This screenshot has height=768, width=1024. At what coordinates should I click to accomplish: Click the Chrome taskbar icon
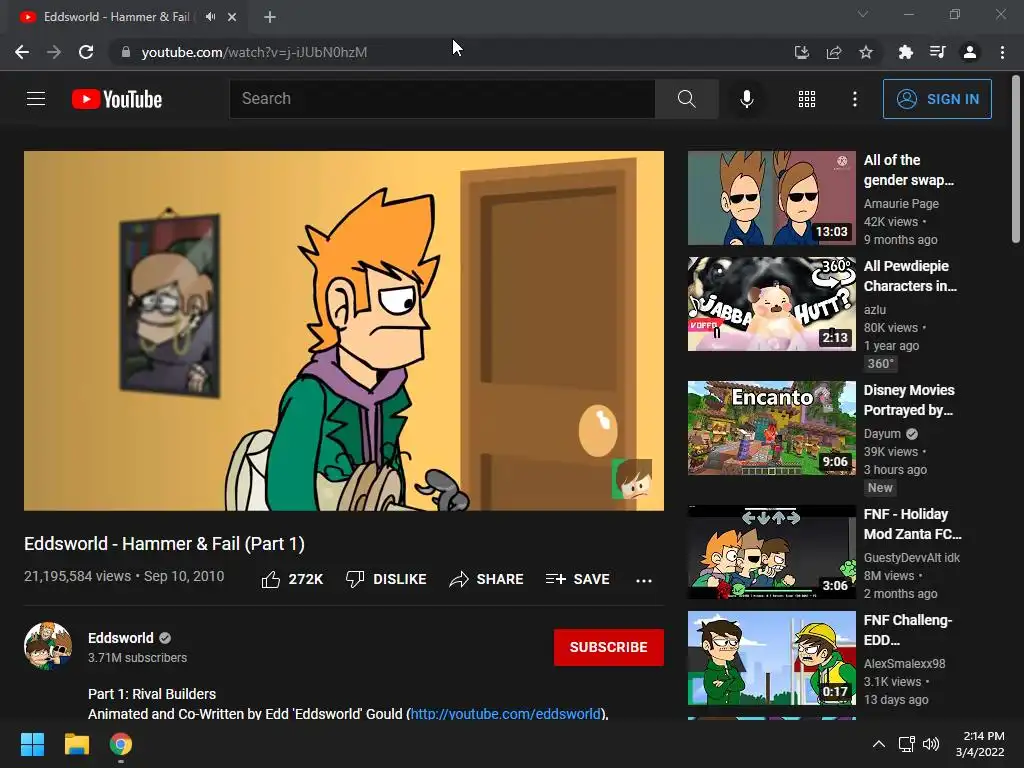pyautogui.click(x=121, y=744)
